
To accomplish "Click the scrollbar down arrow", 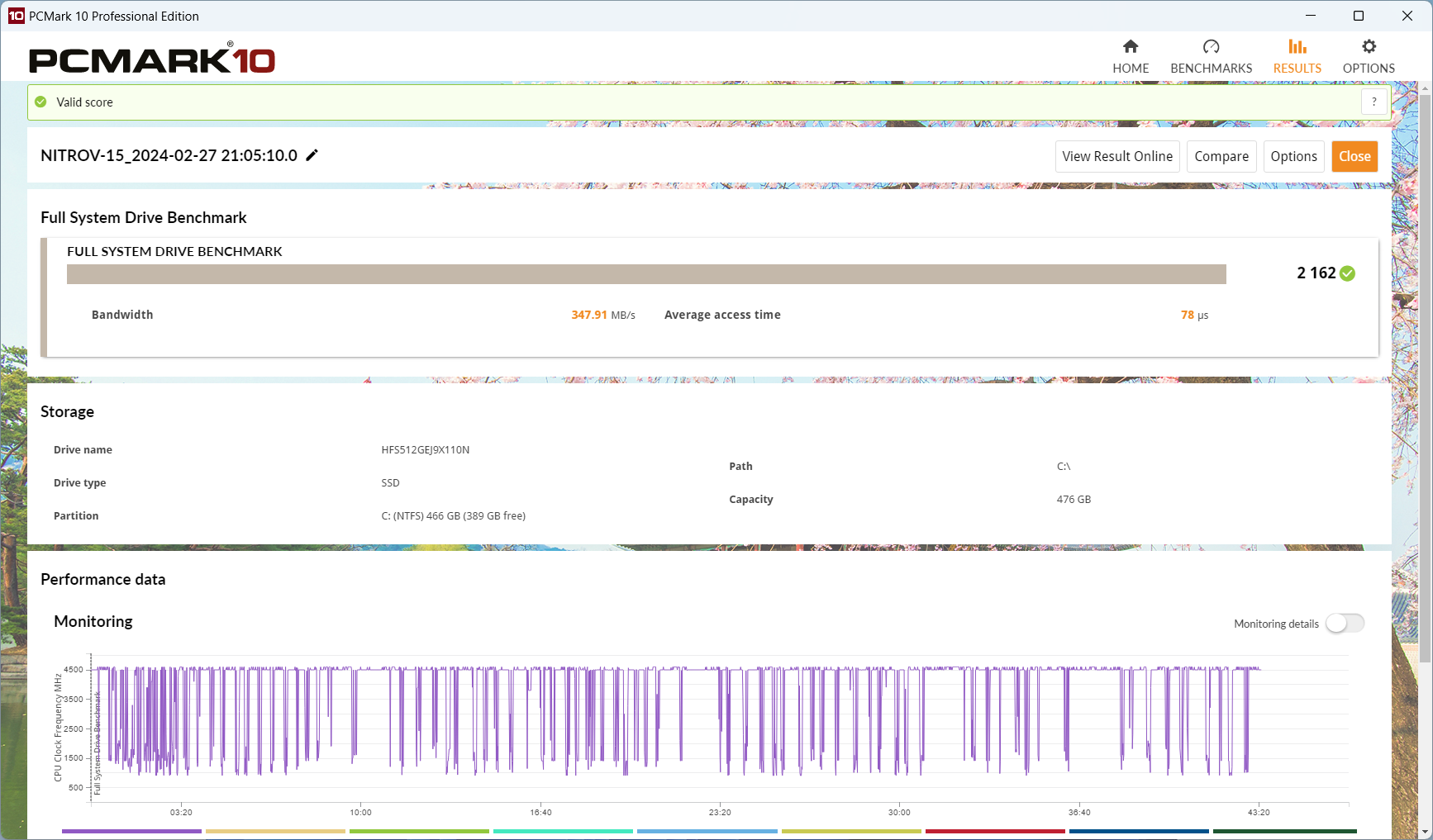I will point(1426,832).
